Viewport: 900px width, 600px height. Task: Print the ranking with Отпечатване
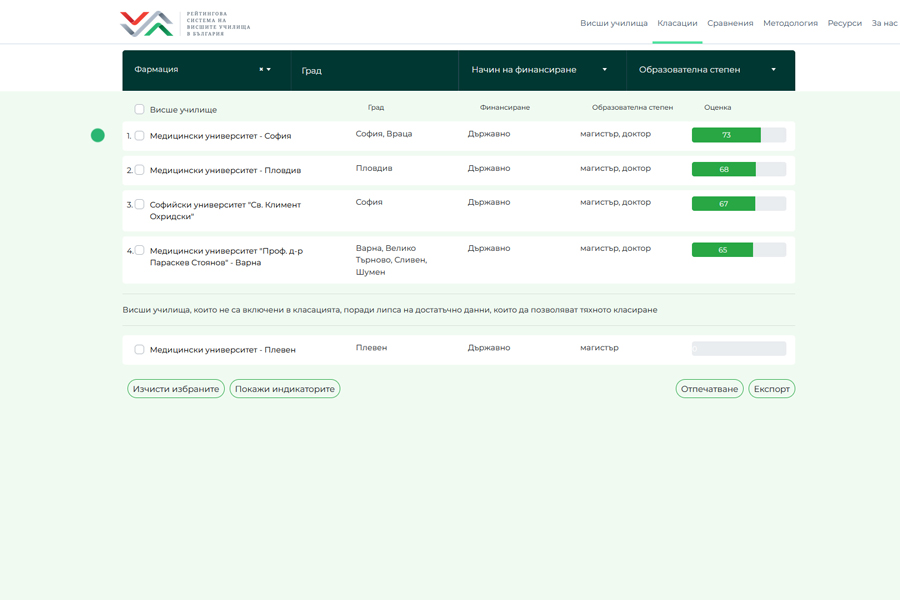point(709,389)
